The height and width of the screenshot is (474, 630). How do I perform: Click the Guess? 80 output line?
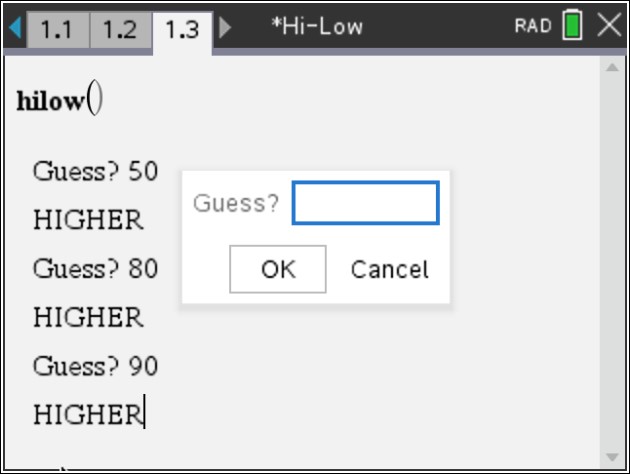click(95, 269)
